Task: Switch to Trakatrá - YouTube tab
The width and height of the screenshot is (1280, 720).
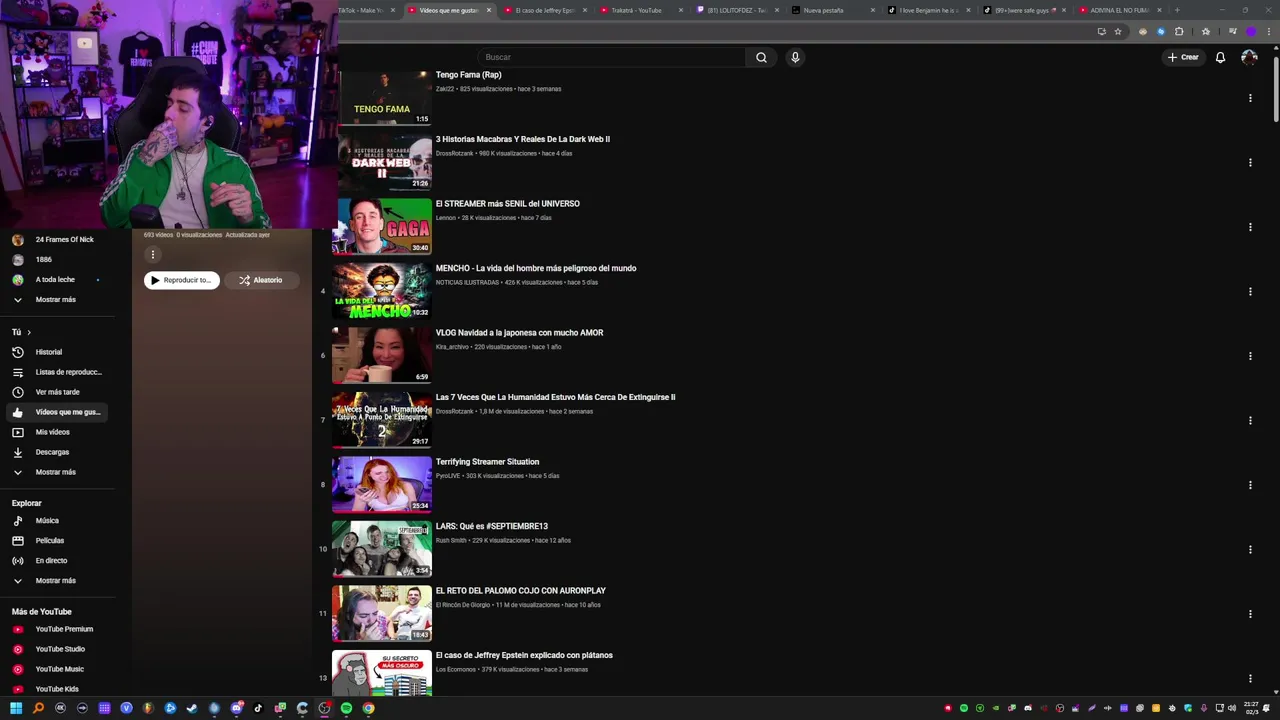Action: tap(642, 10)
